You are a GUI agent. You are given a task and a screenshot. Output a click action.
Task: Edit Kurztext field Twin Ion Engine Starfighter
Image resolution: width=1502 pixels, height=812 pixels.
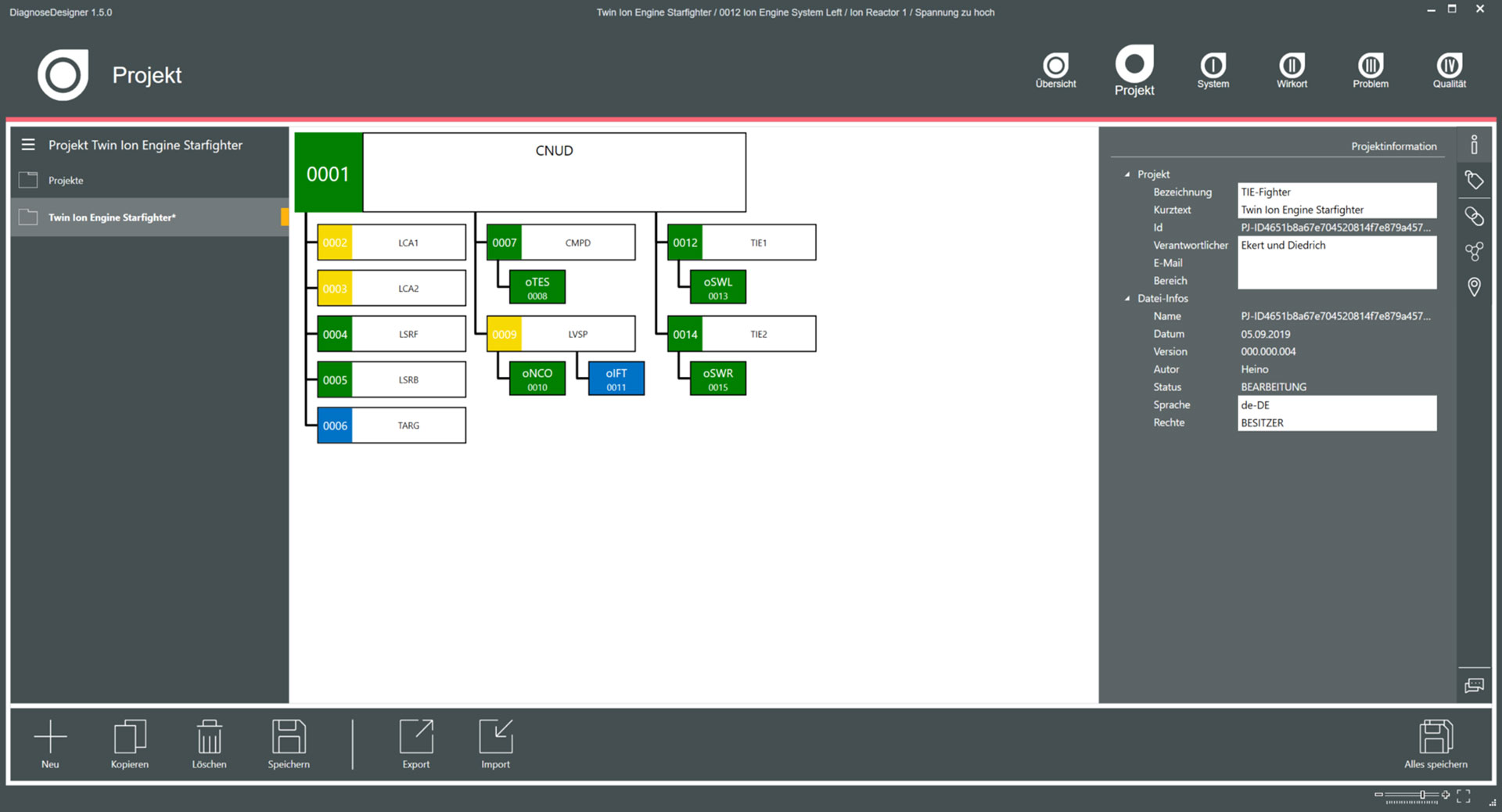(x=1336, y=210)
